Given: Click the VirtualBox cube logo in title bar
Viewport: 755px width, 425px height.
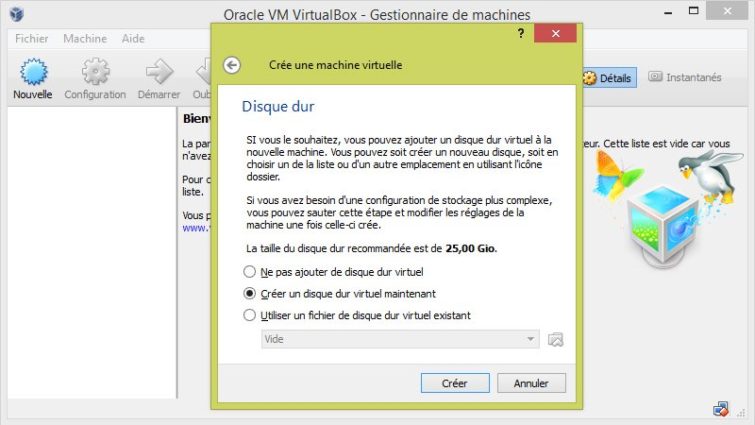Looking at the screenshot, I should click(17, 13).
